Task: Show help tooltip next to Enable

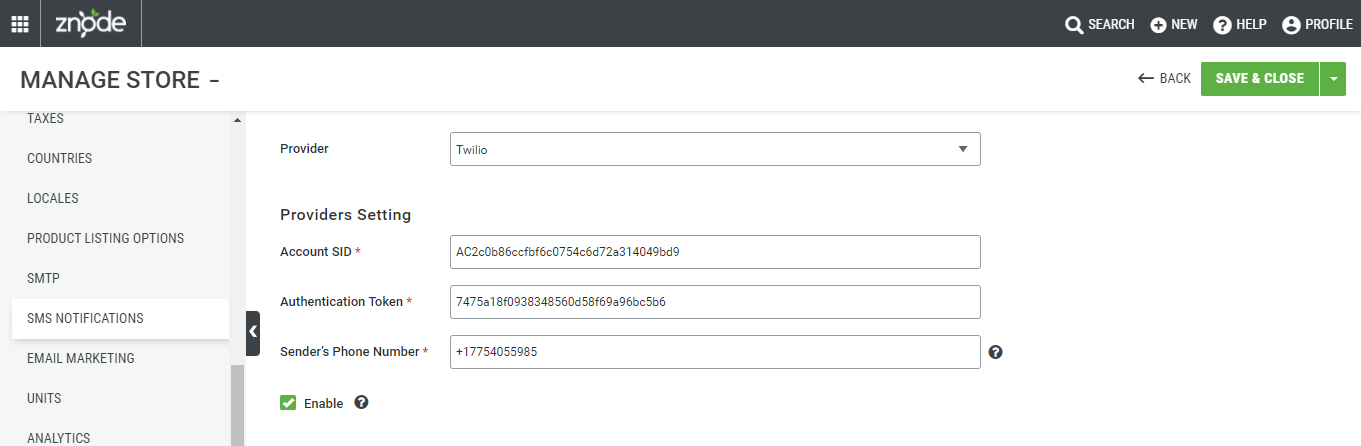Action: click(361, 402)
